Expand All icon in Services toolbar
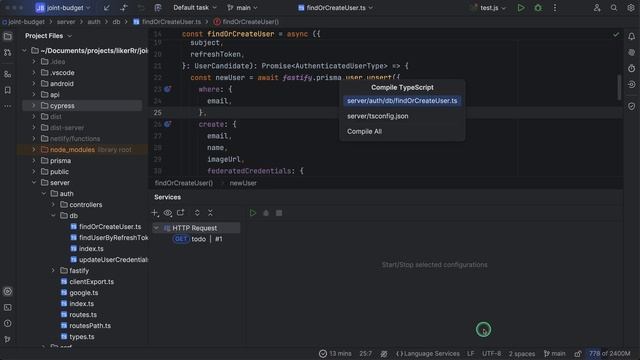The image size is (640, 360). click(197, 213)
